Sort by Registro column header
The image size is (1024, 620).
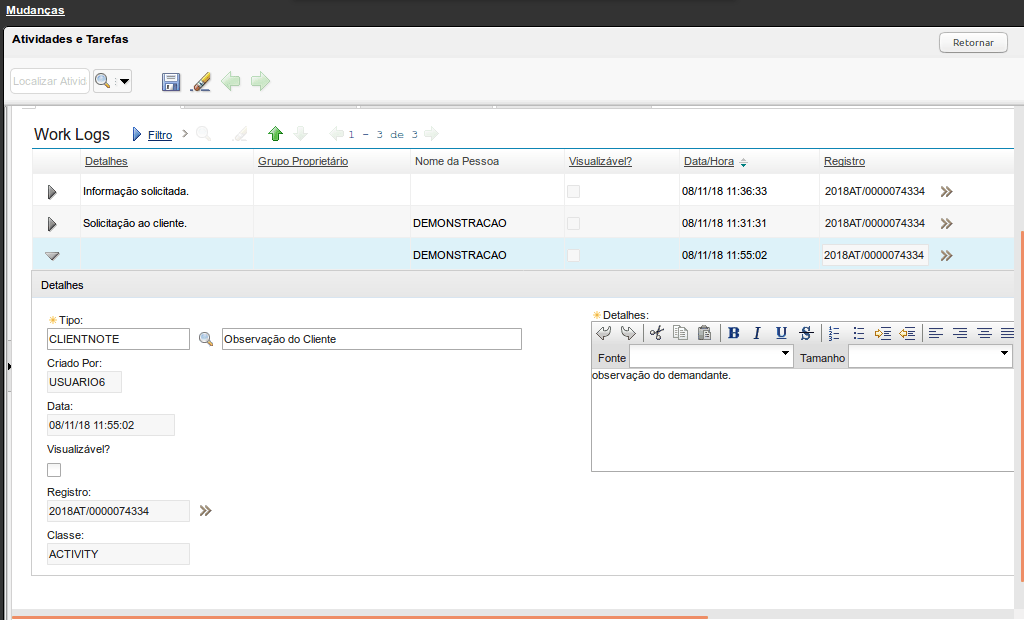click(844, 161)
